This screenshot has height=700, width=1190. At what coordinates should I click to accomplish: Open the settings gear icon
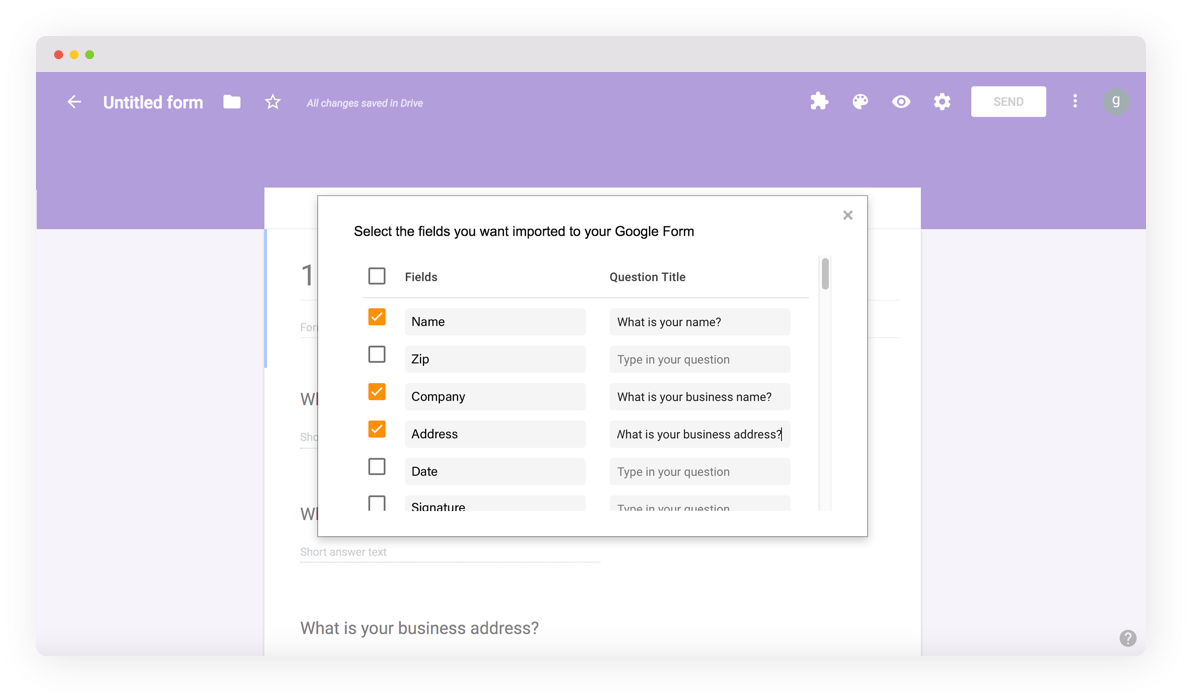942,101
